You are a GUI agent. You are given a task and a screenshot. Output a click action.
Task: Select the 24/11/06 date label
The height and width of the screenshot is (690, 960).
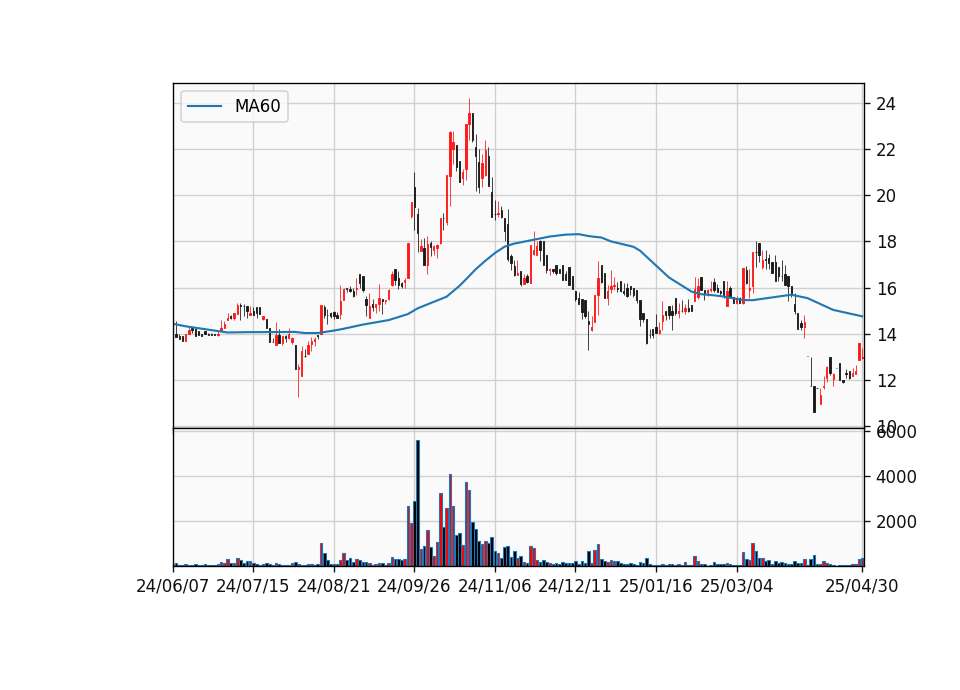click(x=495, y=586)
